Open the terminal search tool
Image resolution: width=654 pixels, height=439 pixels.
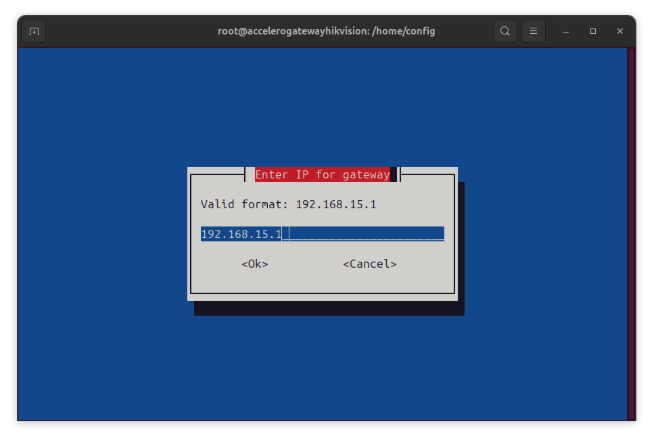pos(505,31)
